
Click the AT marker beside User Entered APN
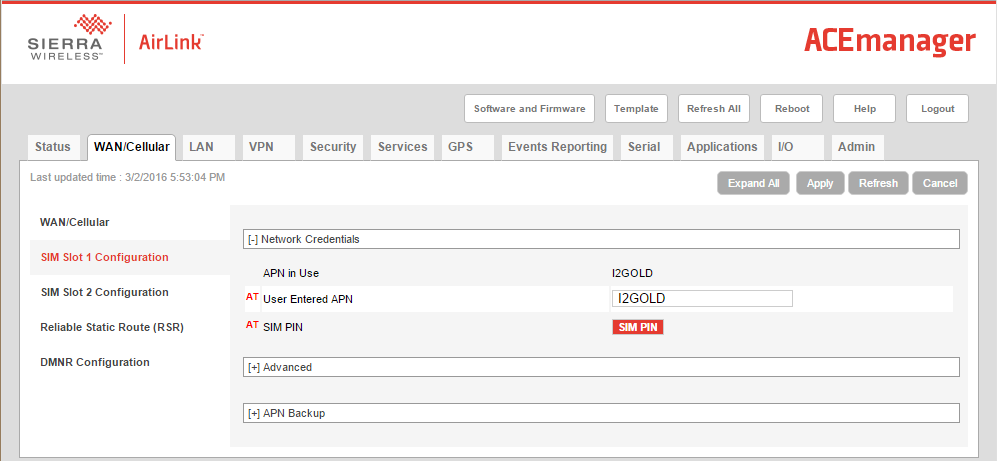click(x=252, y=296)
